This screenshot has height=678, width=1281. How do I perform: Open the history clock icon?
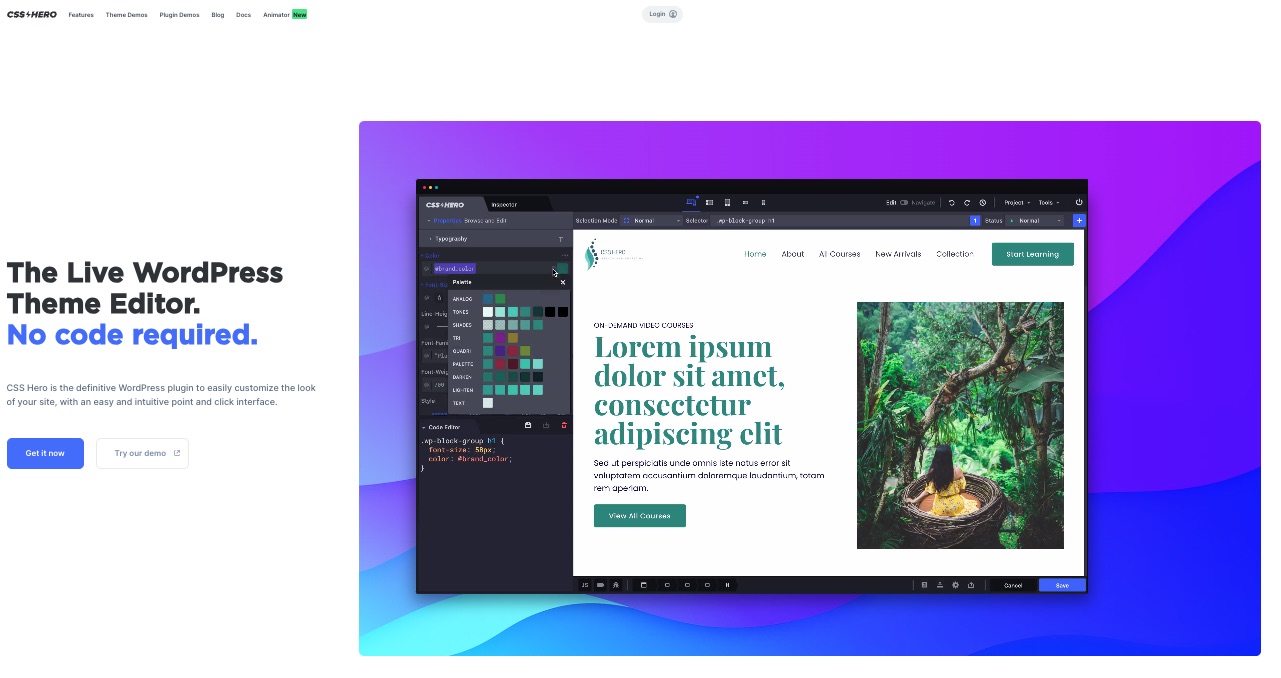coord(983,203)
